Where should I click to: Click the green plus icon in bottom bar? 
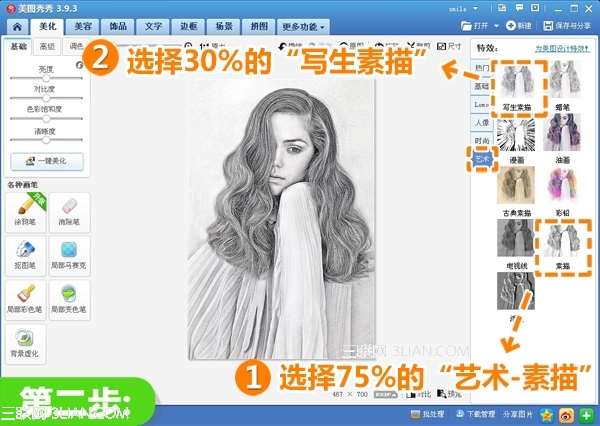tap(587, 415)
